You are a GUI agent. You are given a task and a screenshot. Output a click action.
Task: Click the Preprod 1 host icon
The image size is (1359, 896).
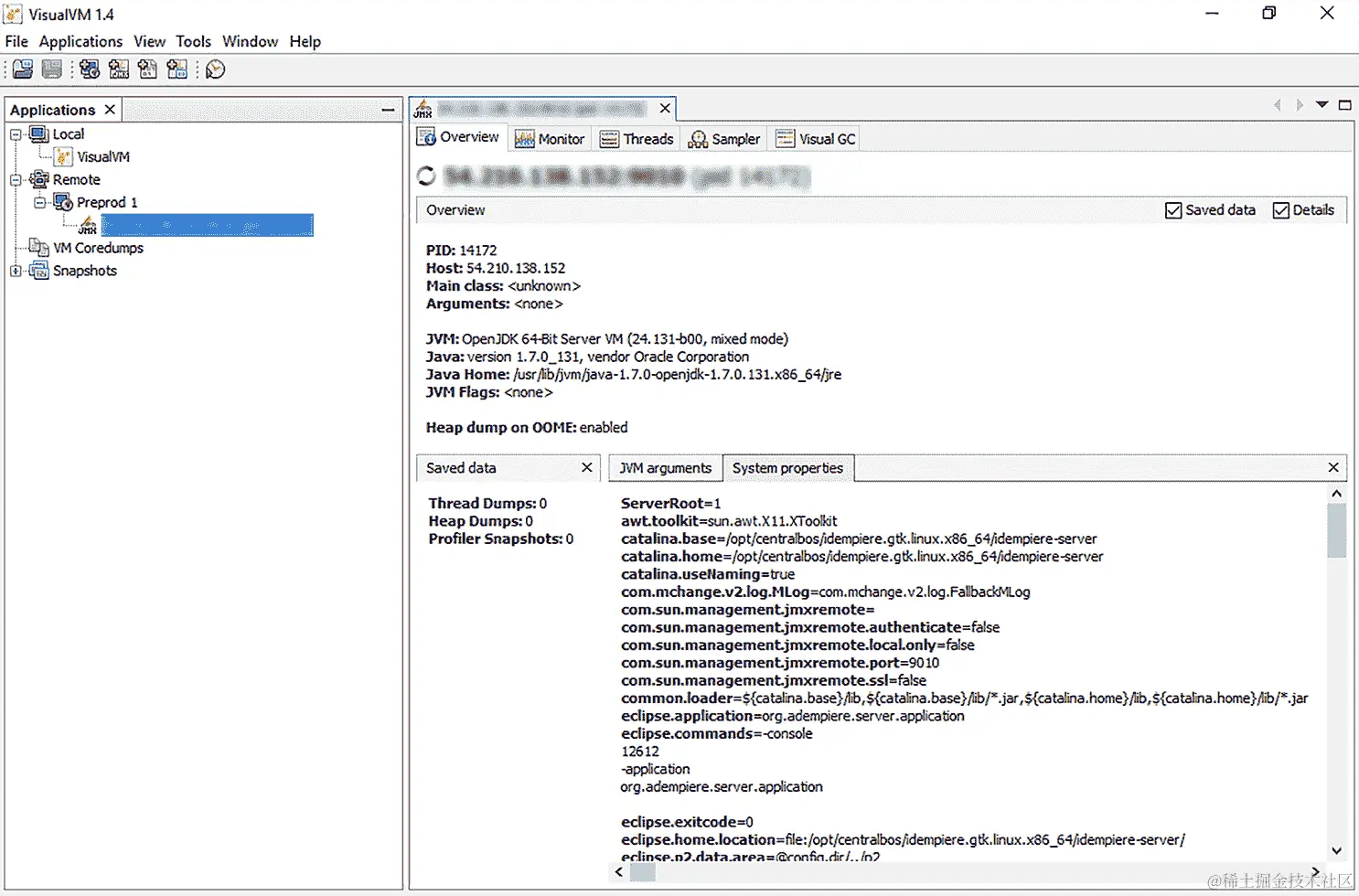tap(63, 202)
